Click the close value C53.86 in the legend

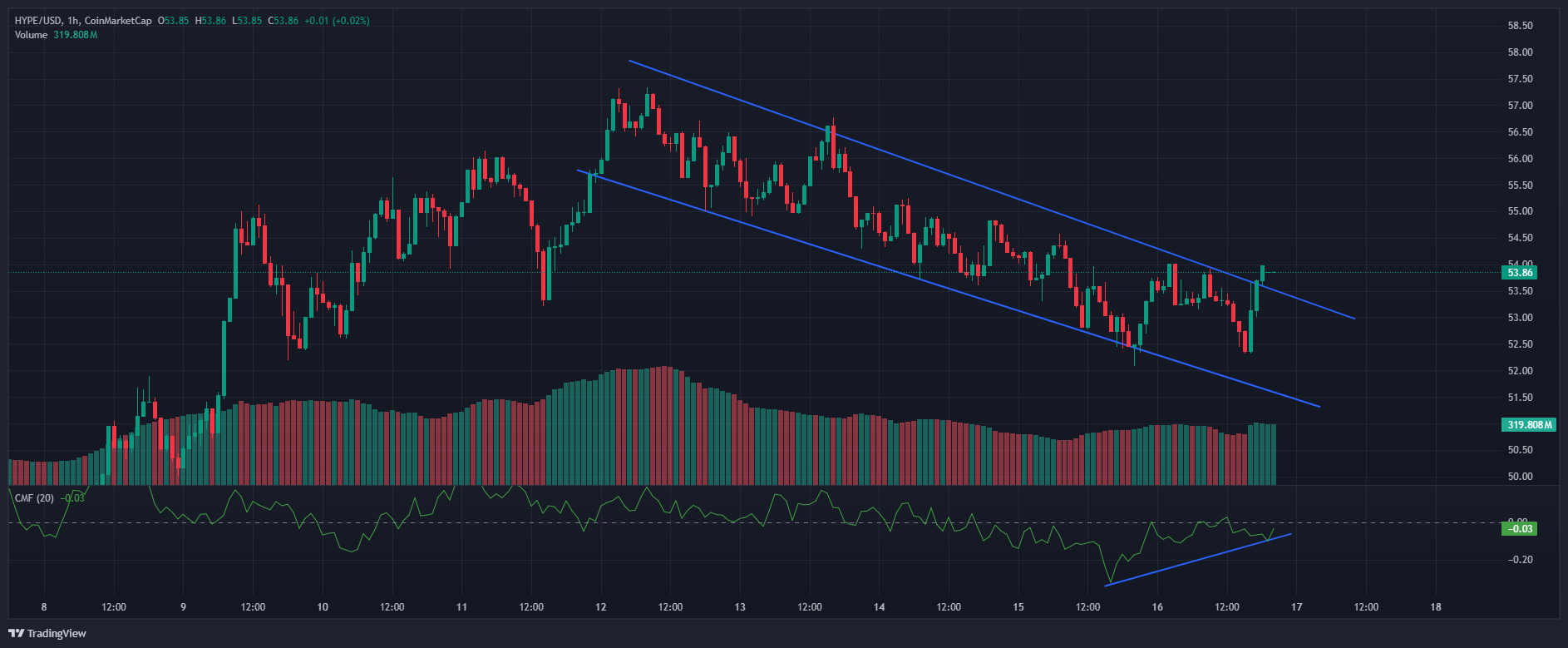click(x=282, y=20)
